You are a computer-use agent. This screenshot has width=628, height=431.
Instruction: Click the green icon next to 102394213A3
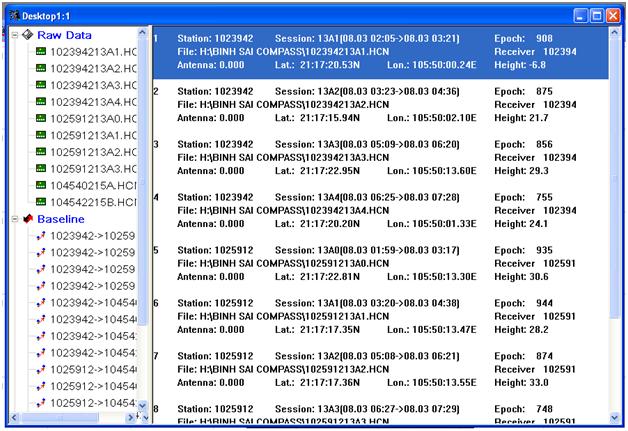click(41, 85)
